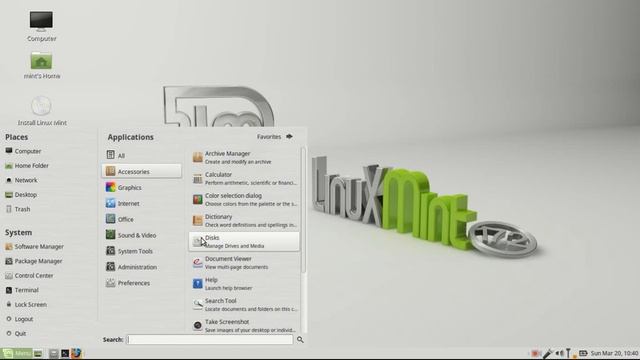Click the Computer desktop icon

(41, 21)
